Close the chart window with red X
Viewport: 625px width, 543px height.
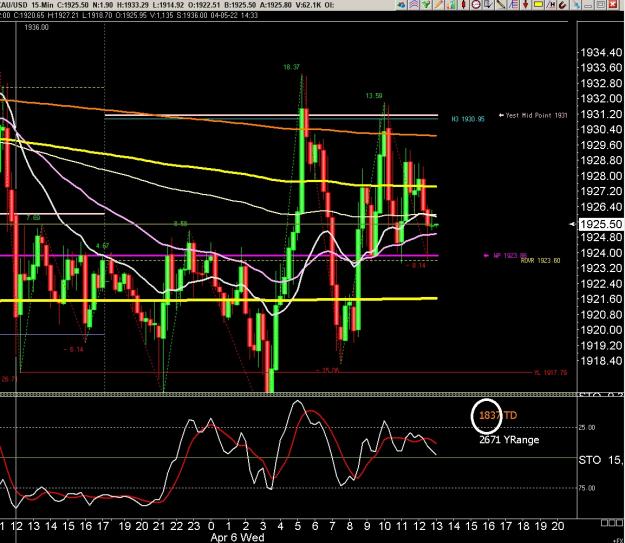click(613, 5)
